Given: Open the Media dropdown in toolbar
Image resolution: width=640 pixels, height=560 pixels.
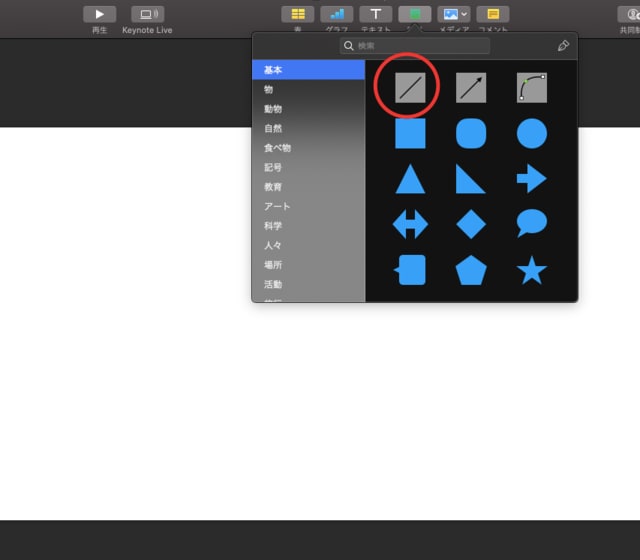Looking at the screenshot, I should (454, 14).
